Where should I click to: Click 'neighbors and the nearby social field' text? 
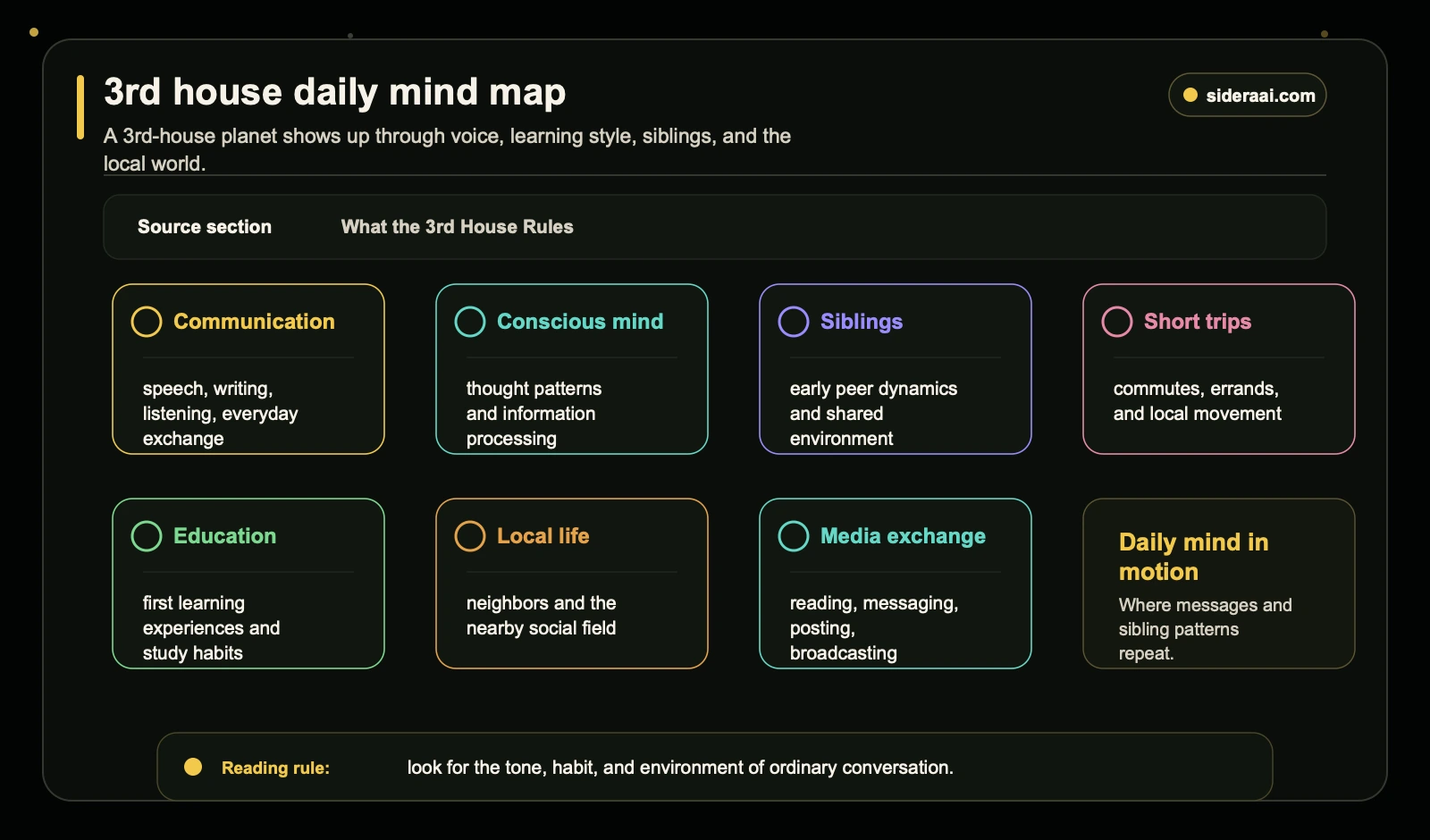(542, 616)
